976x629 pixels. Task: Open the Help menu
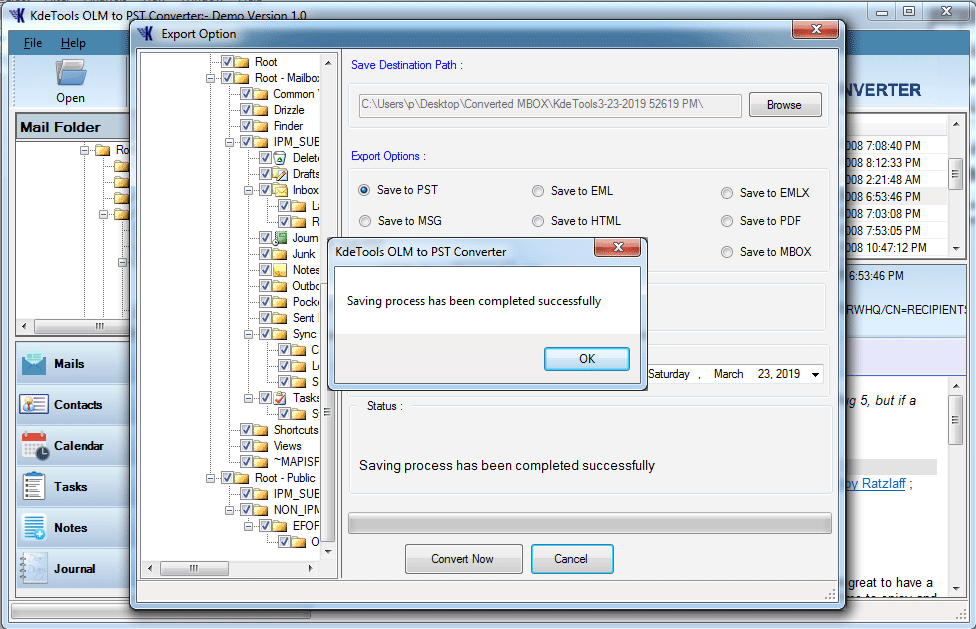point(73,43)
